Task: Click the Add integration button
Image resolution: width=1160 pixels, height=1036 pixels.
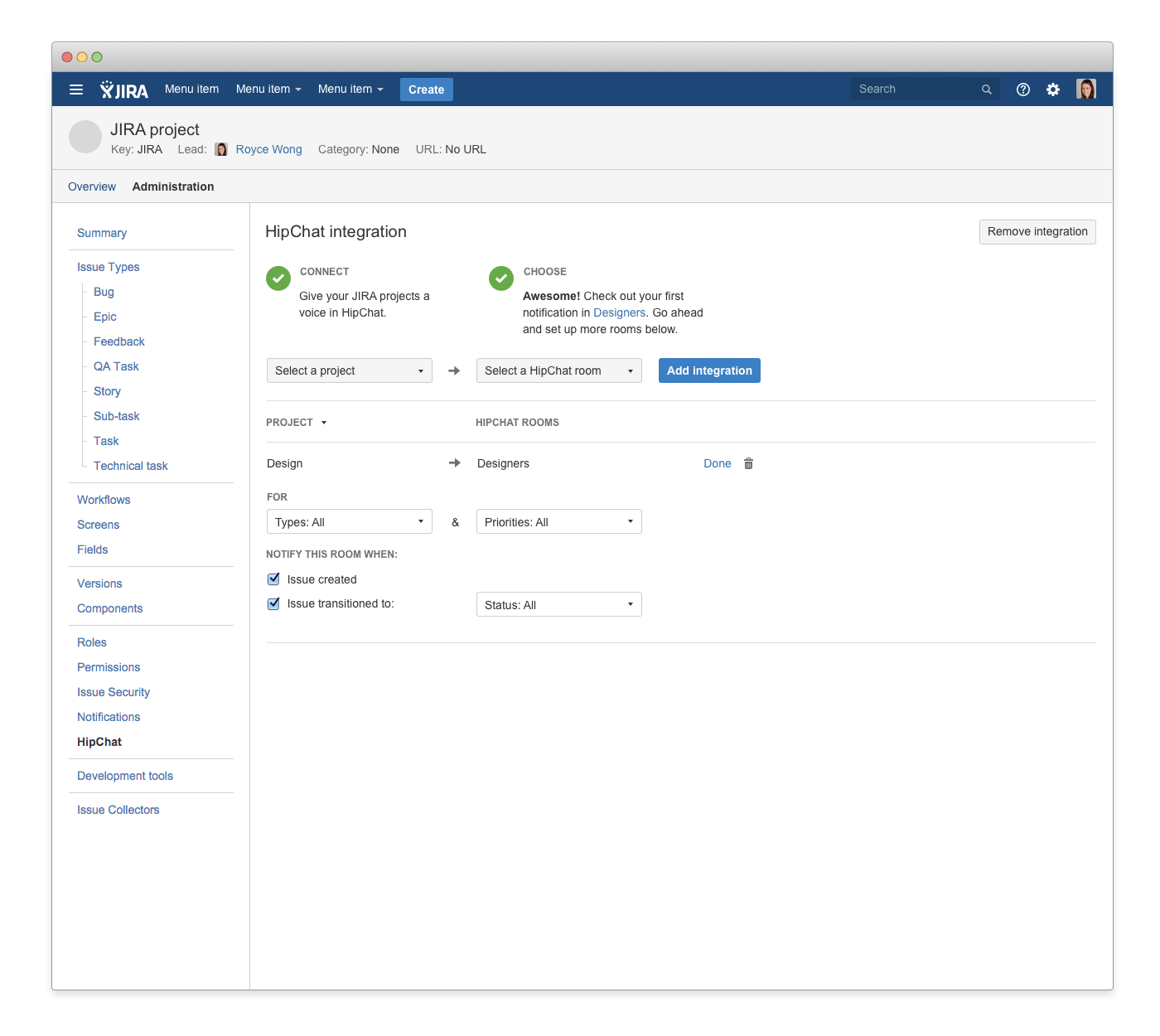Action: 709,370
